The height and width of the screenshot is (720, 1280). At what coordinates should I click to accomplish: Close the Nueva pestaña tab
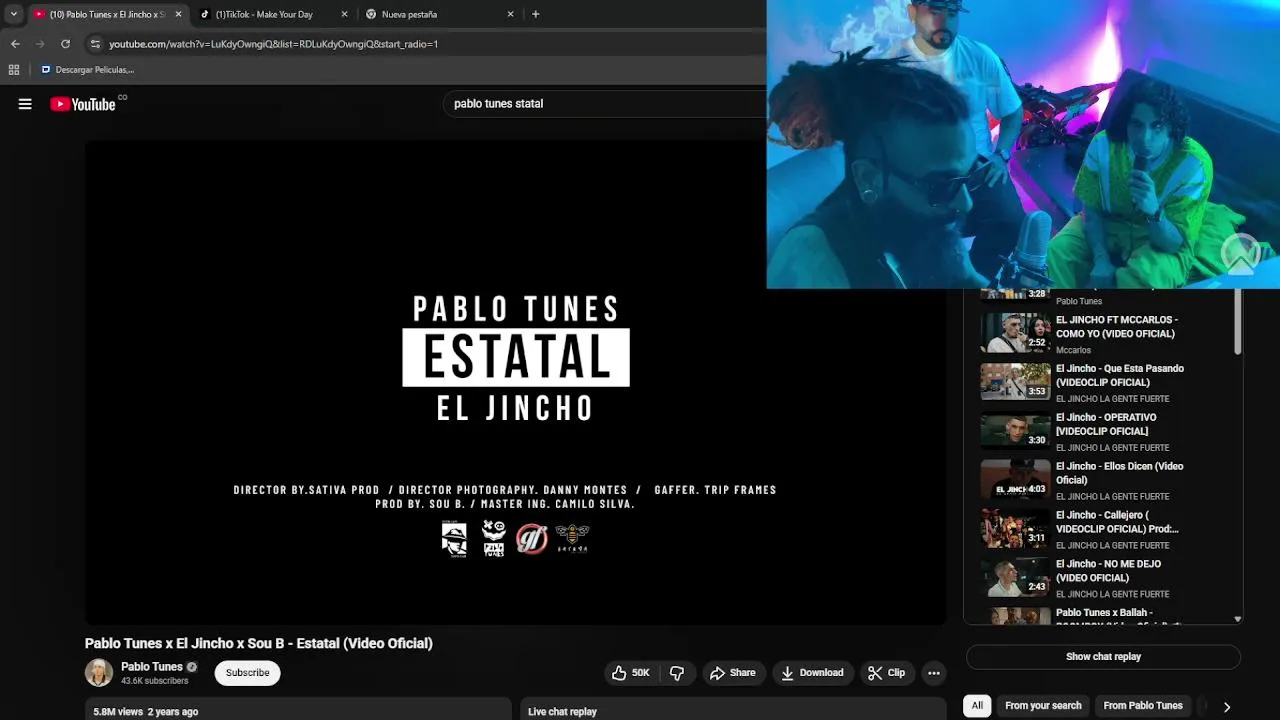(x=510, y=14)
